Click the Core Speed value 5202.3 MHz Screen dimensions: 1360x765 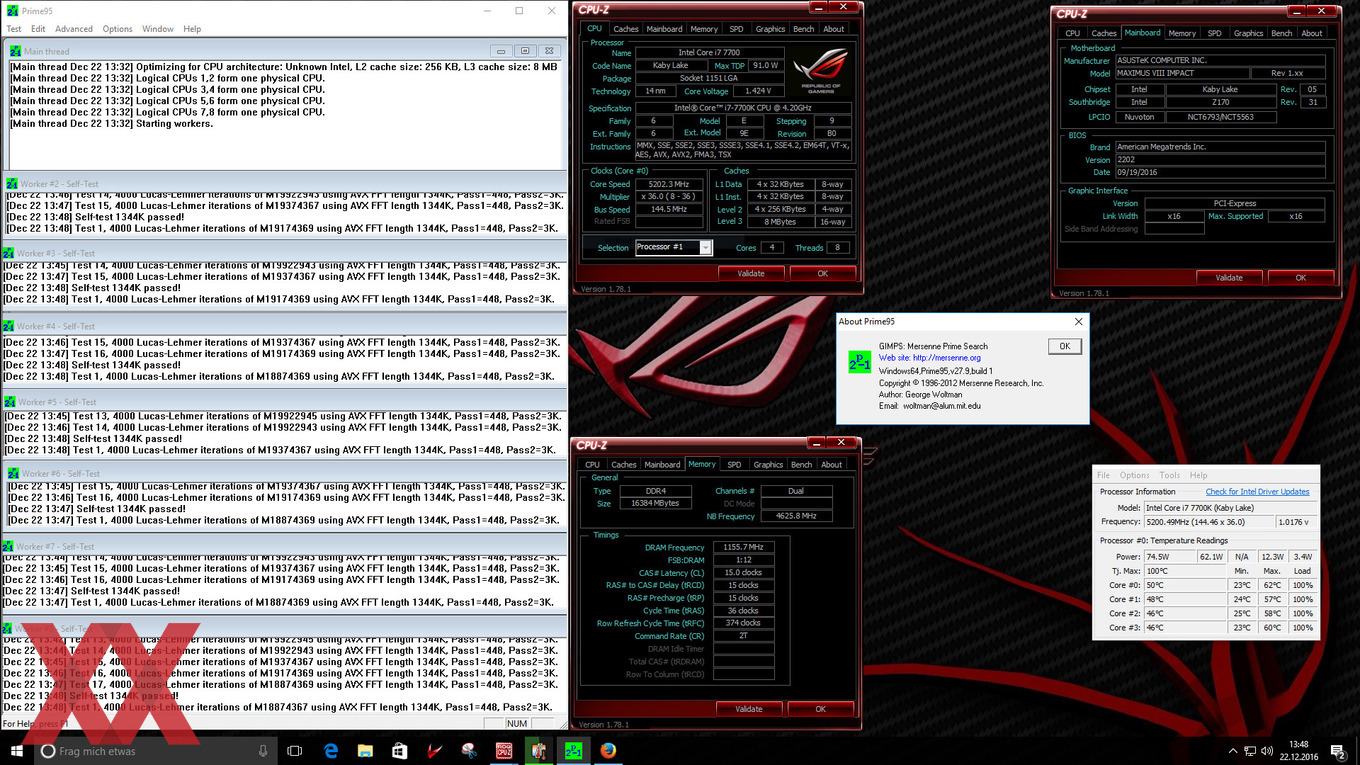pos(667,184)
